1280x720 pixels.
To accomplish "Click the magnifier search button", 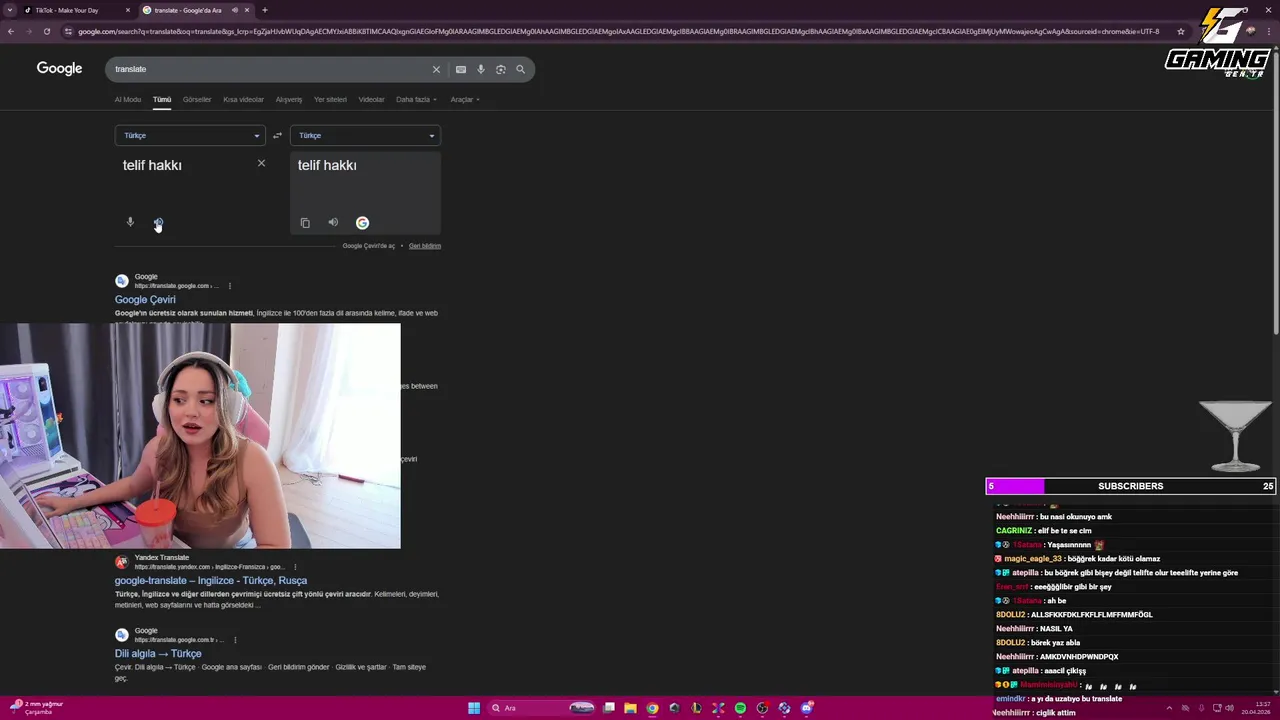I will [x=520, y=69].
